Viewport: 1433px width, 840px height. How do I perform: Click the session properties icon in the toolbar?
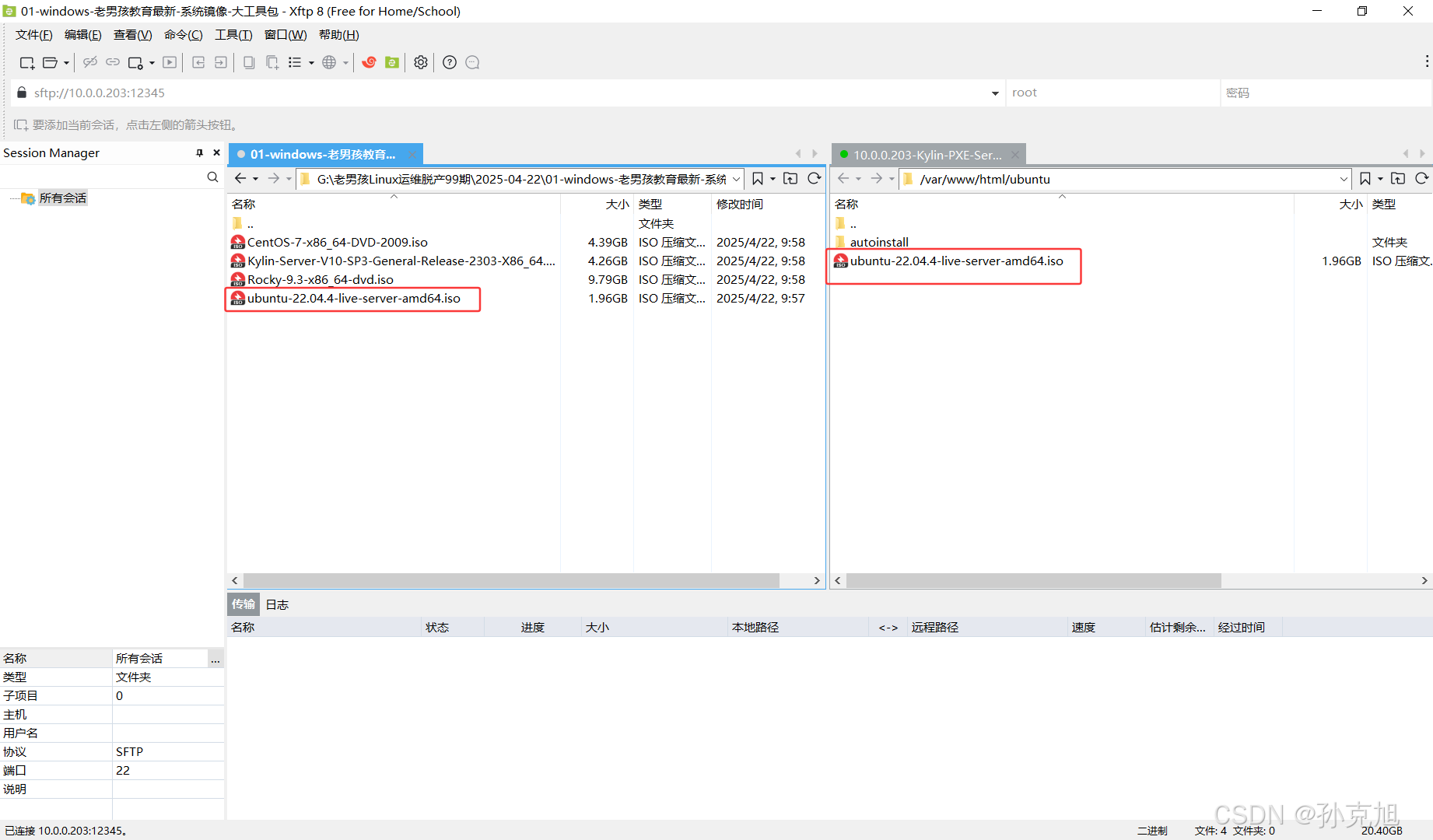[x=135, y=63]
